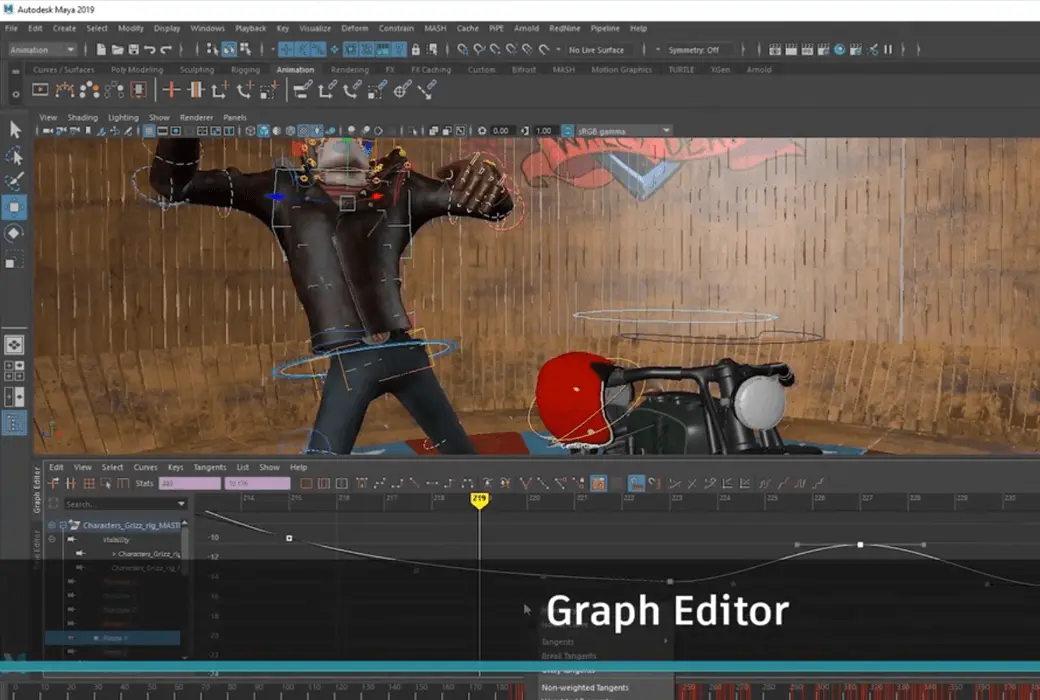The height and width of the screenshot is (700, 1040).
Task: Click Move Nearest Picked Key tool in Graph Editor
Action: pyautogui.click(x=54, y=483)
